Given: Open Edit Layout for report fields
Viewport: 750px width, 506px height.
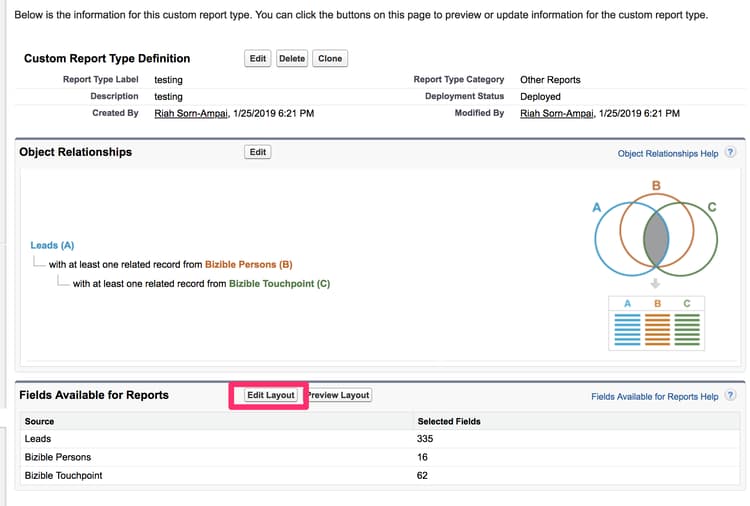Looking at the screenshot, I should click(x=271, y=395).
